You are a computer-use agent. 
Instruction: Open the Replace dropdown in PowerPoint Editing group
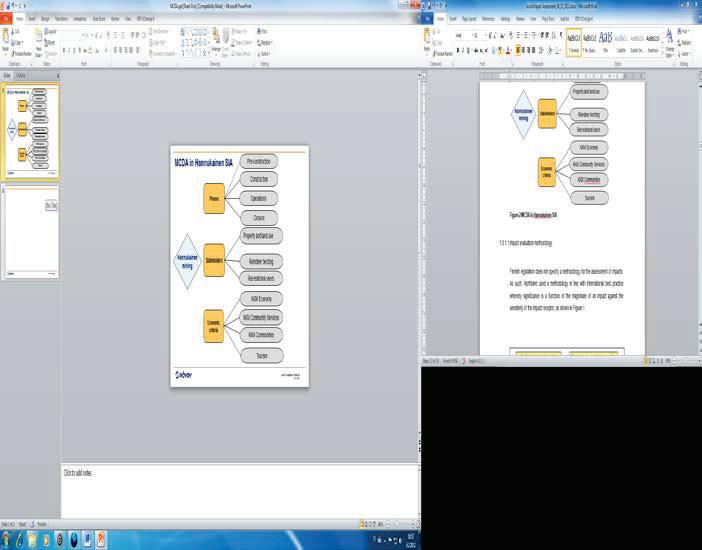tap(265, 43)
